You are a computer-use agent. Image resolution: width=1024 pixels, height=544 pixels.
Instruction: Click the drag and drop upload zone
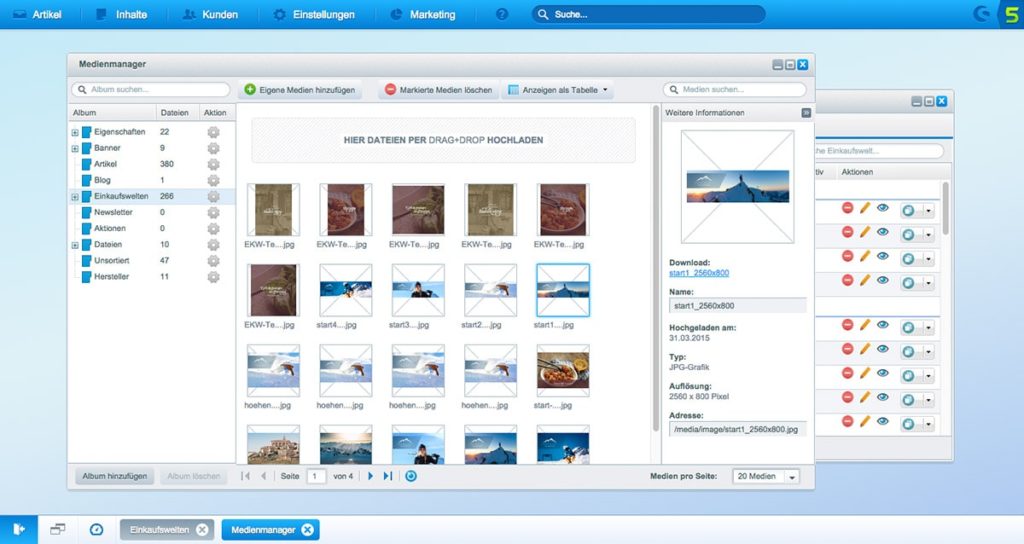(x=443, y=140)
